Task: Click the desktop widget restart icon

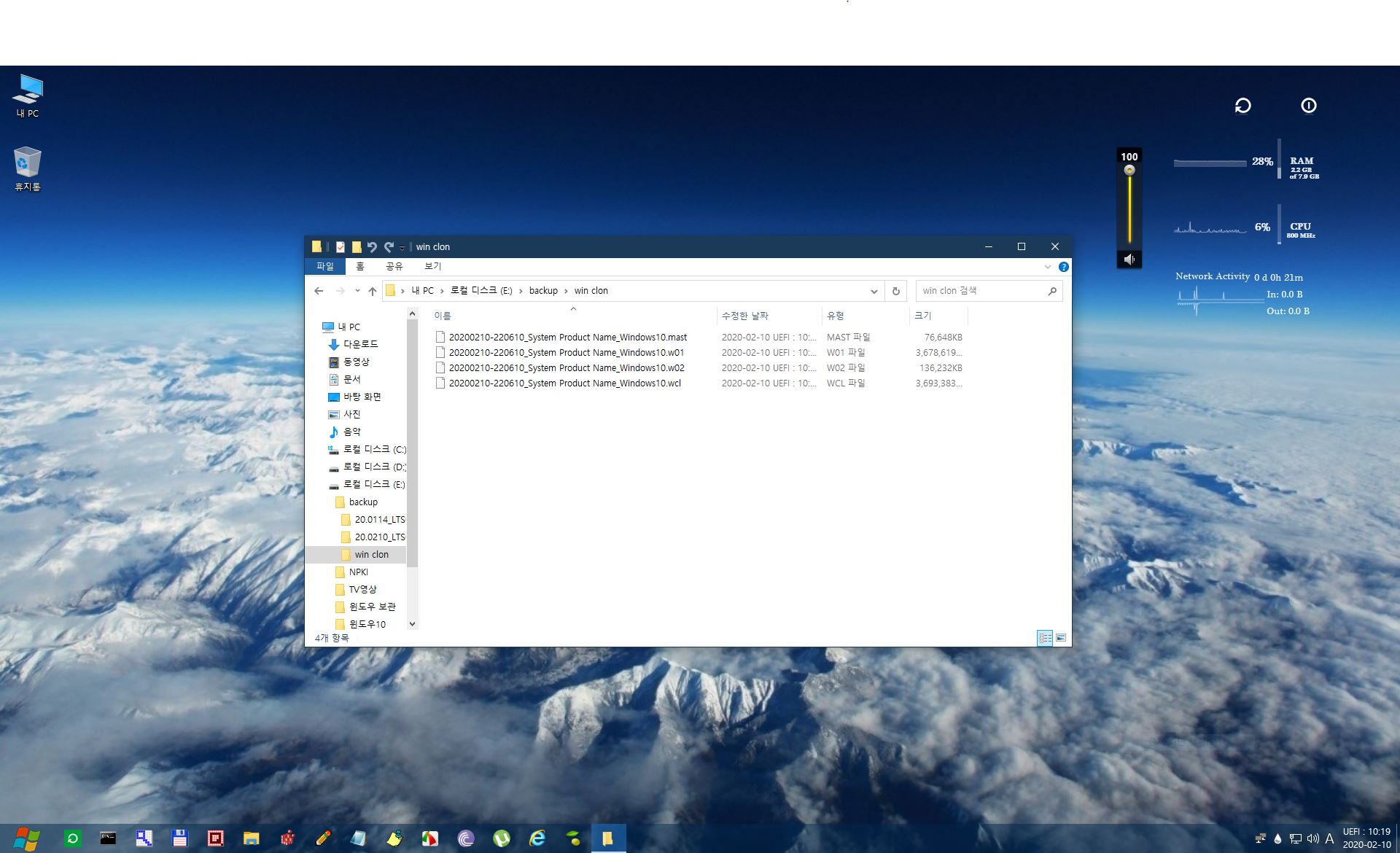Action: pos(1243,106)
